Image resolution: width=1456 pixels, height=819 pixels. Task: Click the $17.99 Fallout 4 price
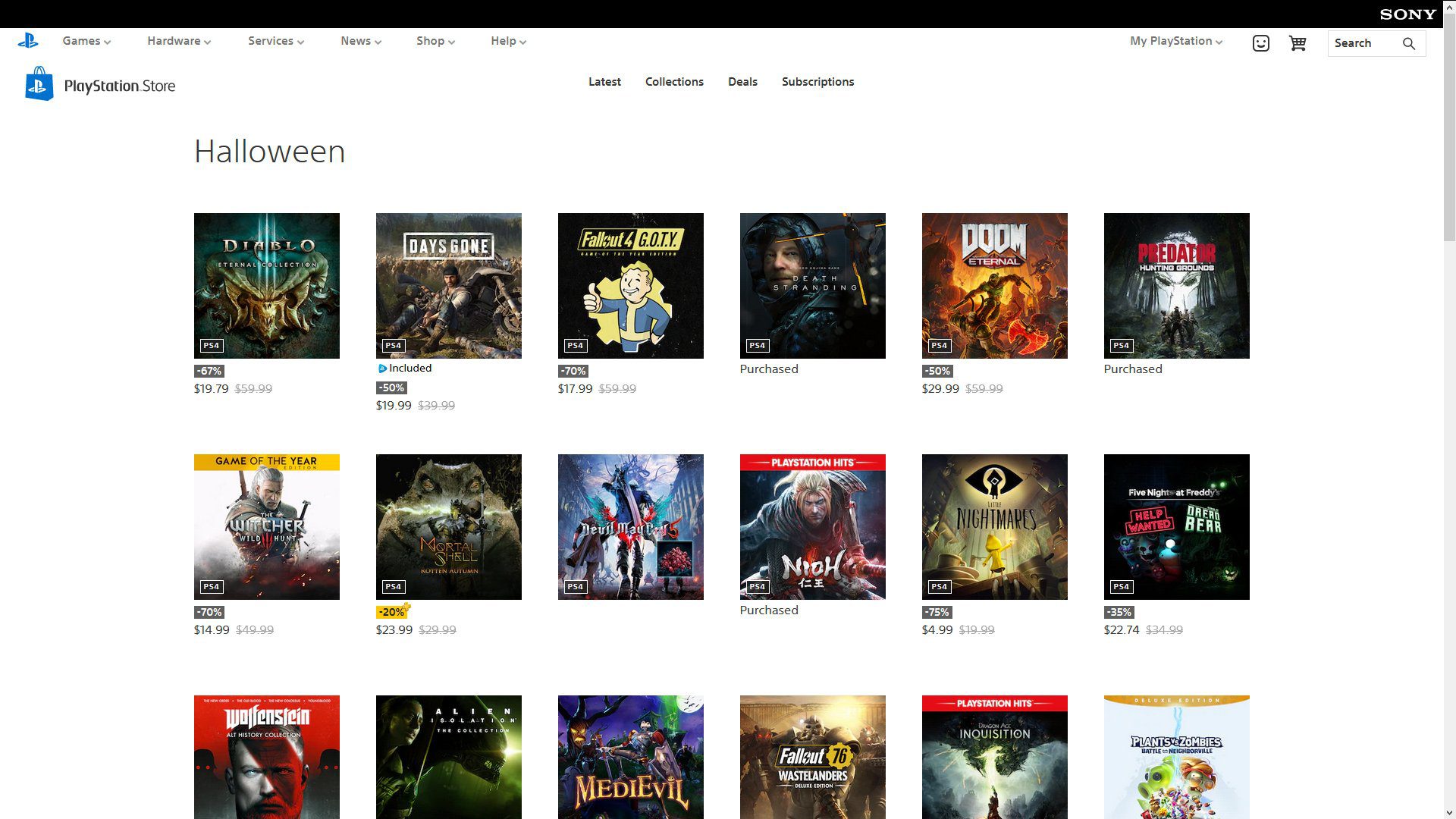[x=575, y=388]
